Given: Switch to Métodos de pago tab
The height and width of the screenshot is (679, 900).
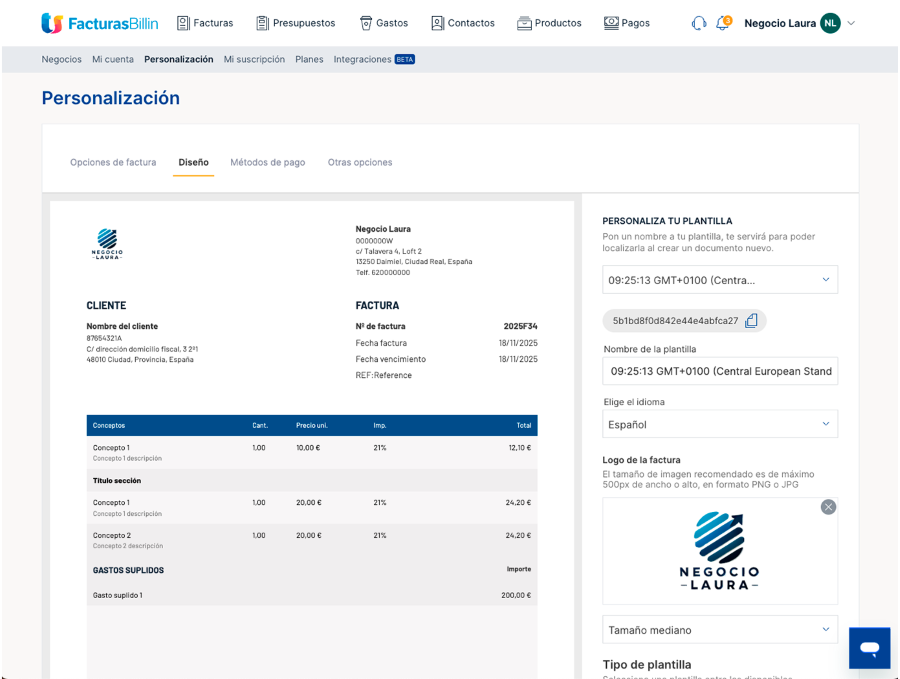Looking at the screenshot, I should 267,162.
